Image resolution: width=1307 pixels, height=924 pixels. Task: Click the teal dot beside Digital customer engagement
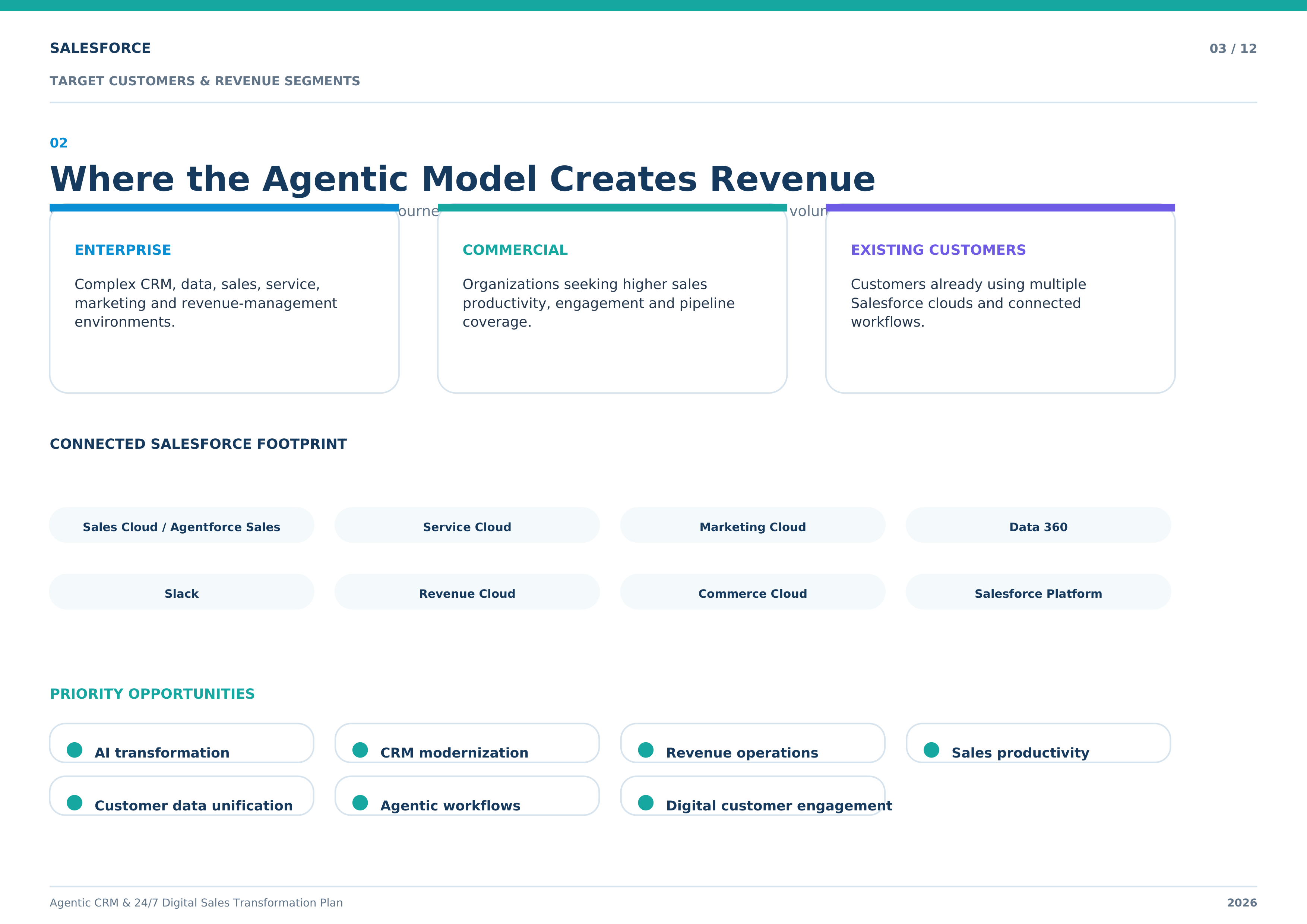point(646,803)
